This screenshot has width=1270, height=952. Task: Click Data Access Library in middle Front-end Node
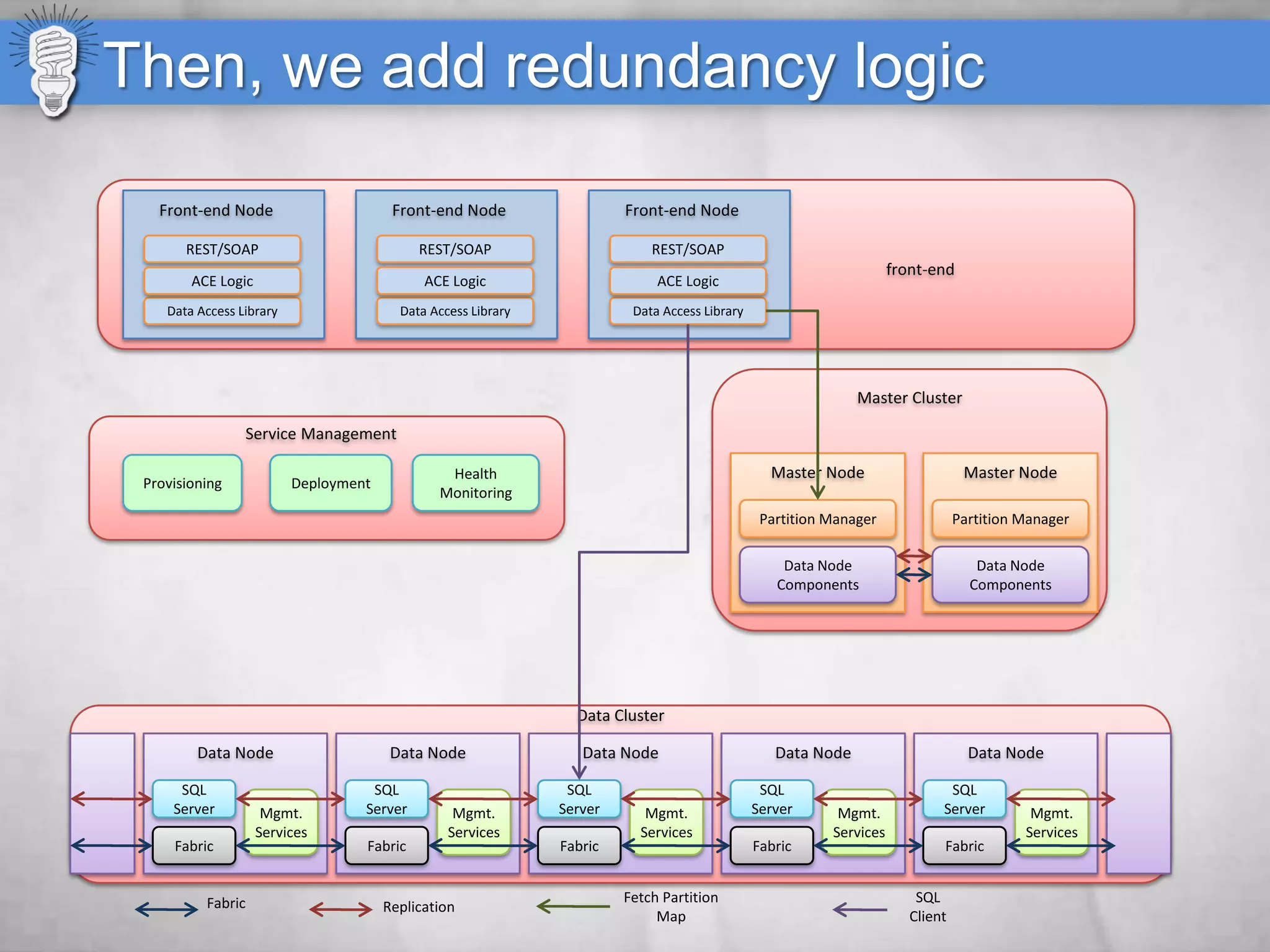click(x=455, y=311)
